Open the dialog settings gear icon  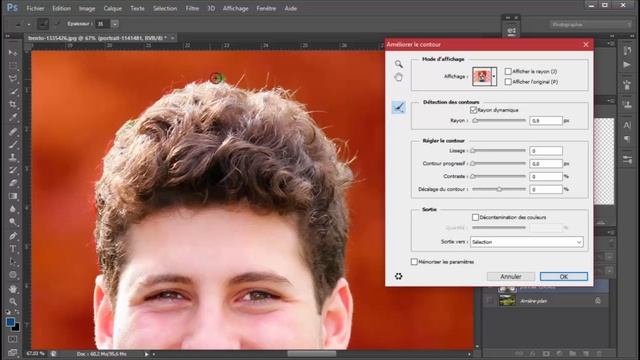[x=398, y=276]
